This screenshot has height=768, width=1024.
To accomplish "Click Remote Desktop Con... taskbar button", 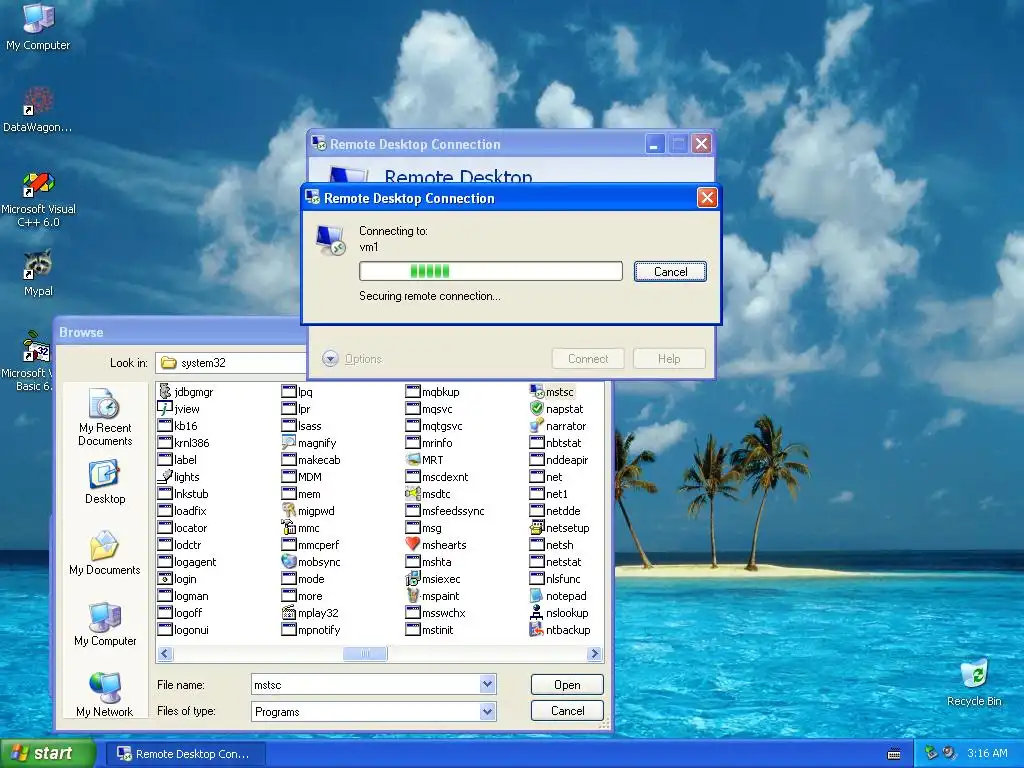I will 185,754.
